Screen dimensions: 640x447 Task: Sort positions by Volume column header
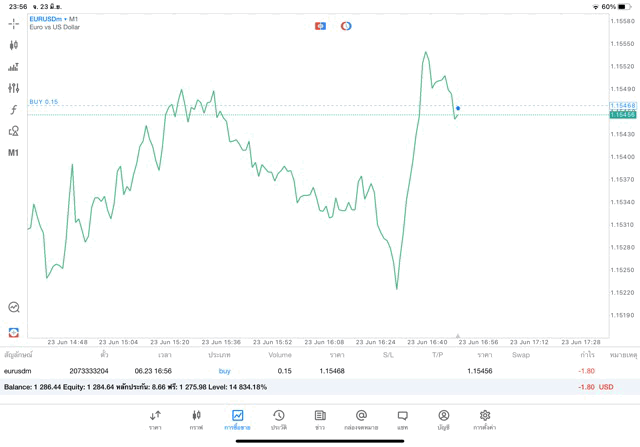coord(280,355)
